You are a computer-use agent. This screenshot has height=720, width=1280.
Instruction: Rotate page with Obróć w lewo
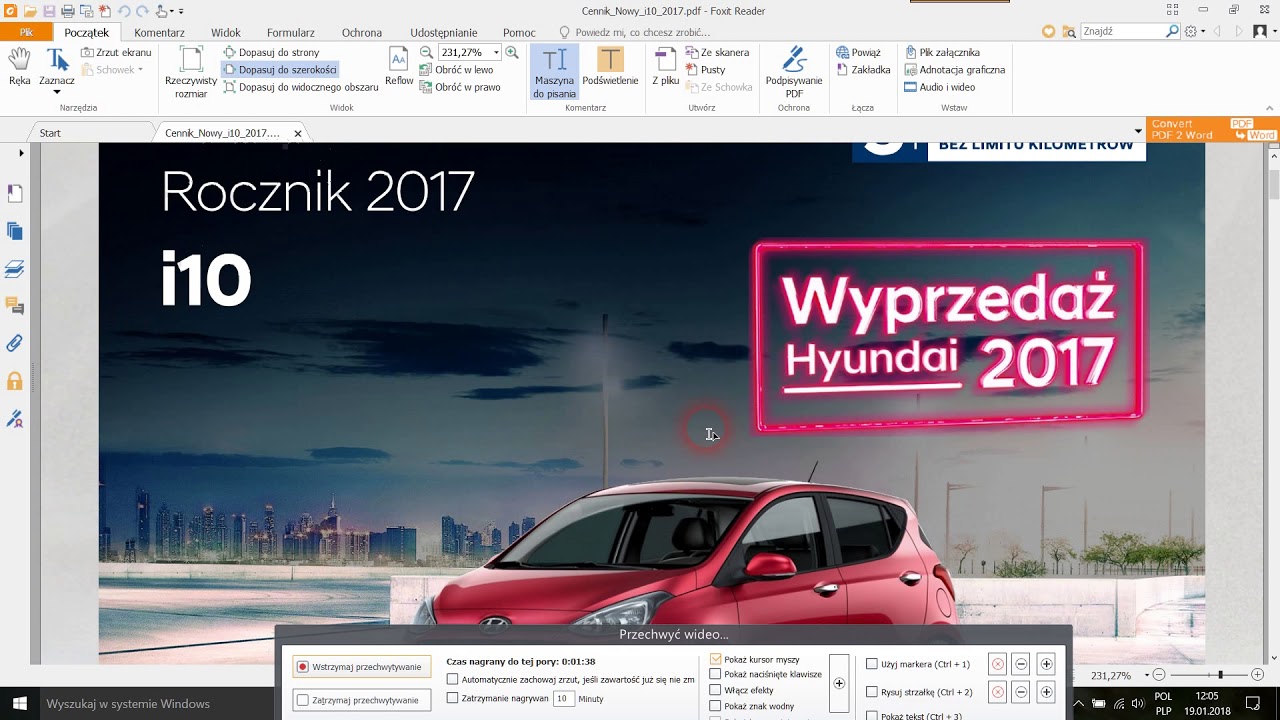coord(456,70)
